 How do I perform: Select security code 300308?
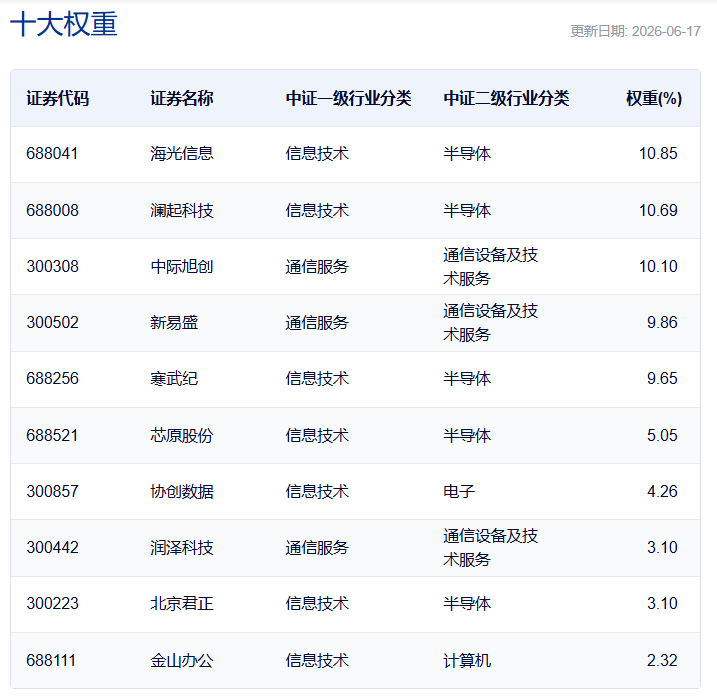(x=52, y=267)
